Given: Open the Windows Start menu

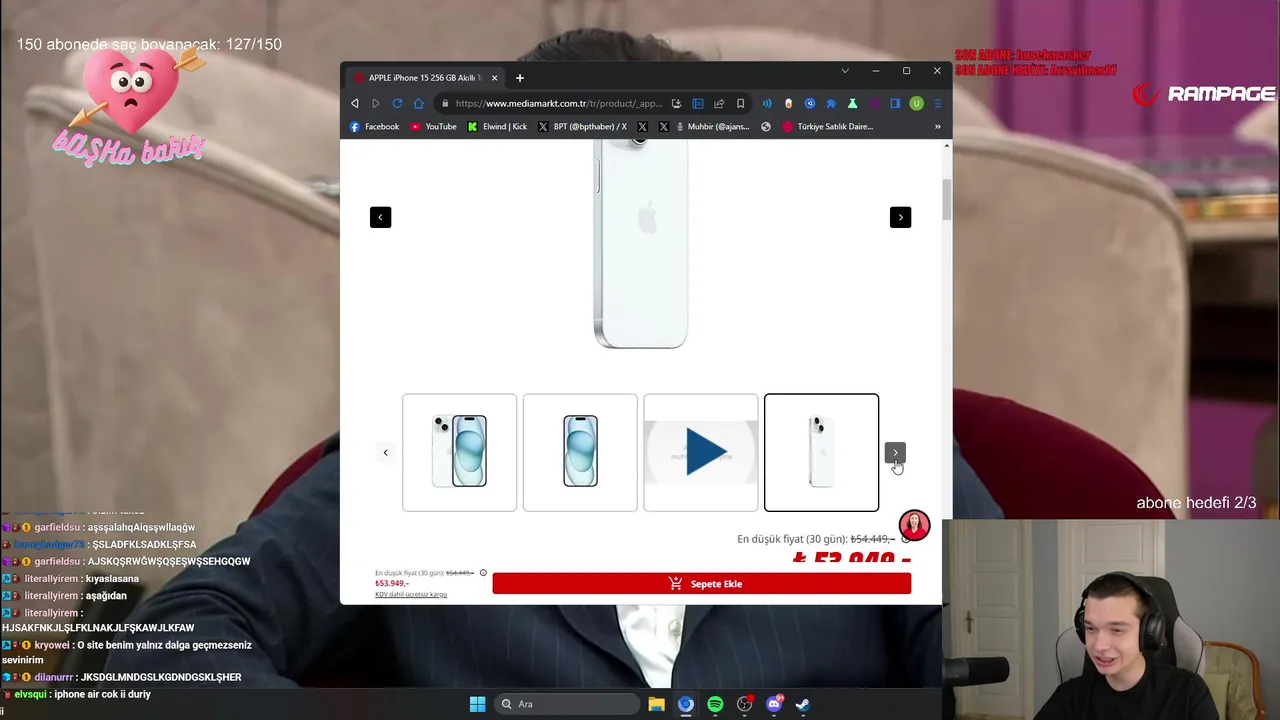Looking at the screenshot, I should coord(477,704).
